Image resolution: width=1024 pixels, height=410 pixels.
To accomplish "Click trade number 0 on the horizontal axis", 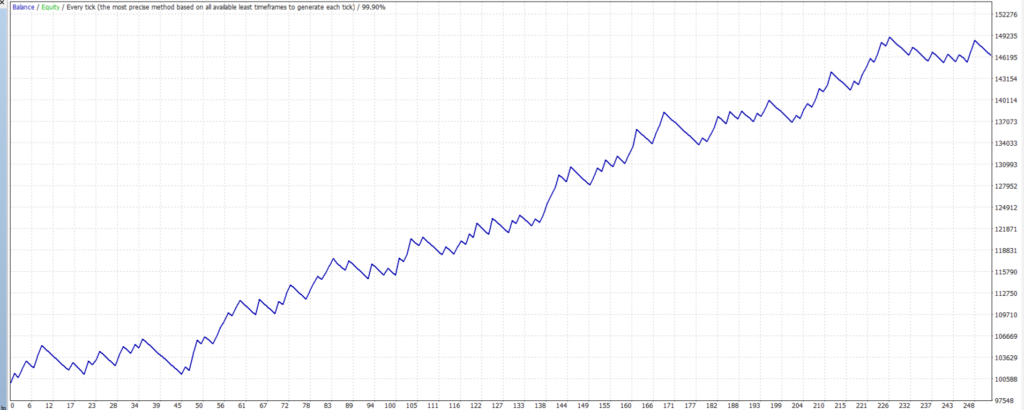I will (12, 405).
